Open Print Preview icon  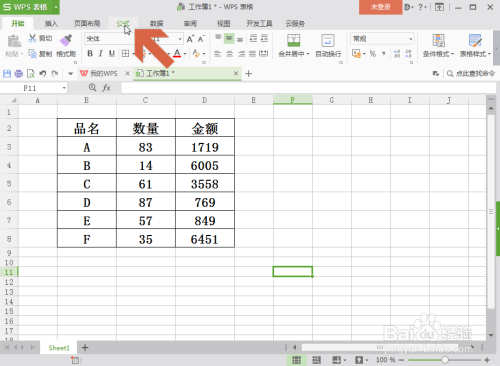[x=30, y=73]
